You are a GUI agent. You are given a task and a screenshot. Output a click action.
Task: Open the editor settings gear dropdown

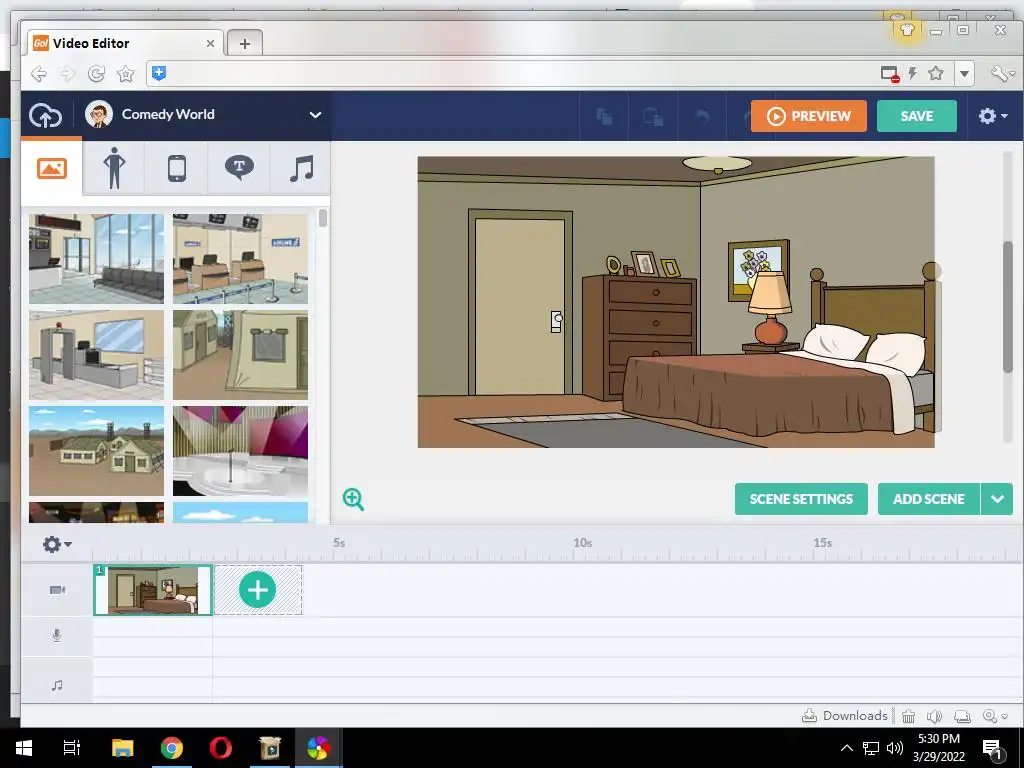[x=993, y=116]
